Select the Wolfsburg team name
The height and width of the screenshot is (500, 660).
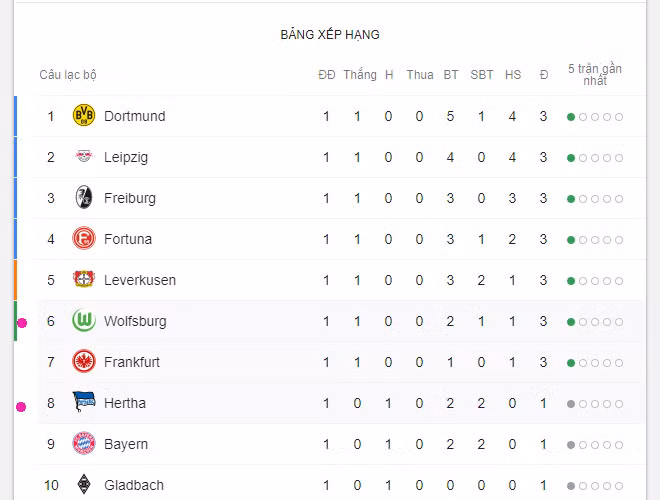coord(135,321)
